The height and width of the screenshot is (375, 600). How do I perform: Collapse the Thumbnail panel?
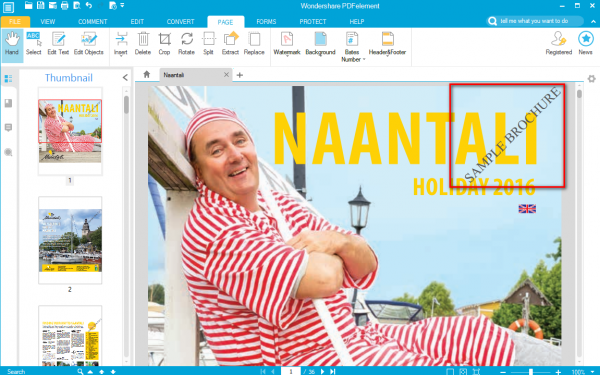point(125,78)
